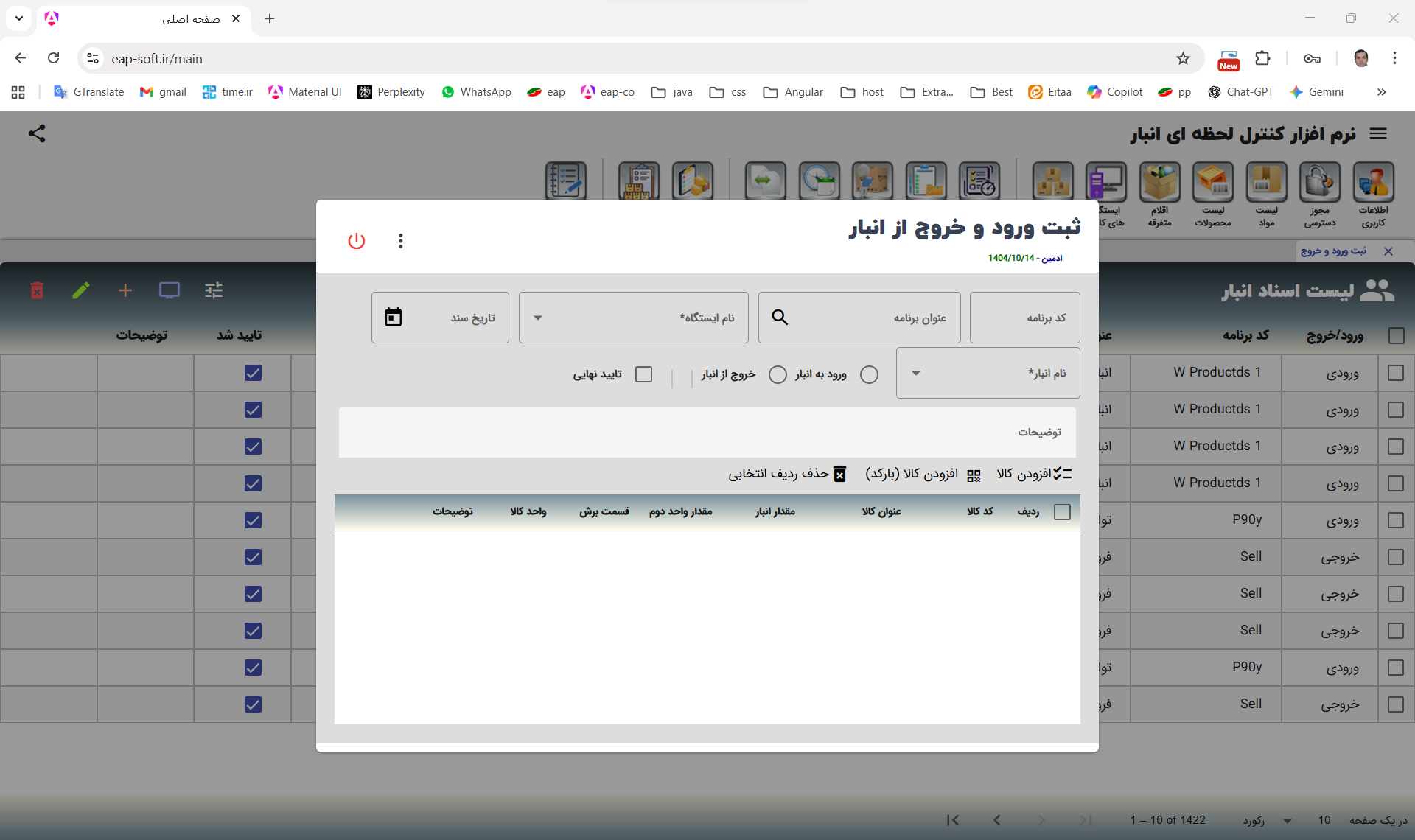Click the red power icon in dialog
Image resolution: width=1415 pixels, height=840 pixels.
coord(357,241)
